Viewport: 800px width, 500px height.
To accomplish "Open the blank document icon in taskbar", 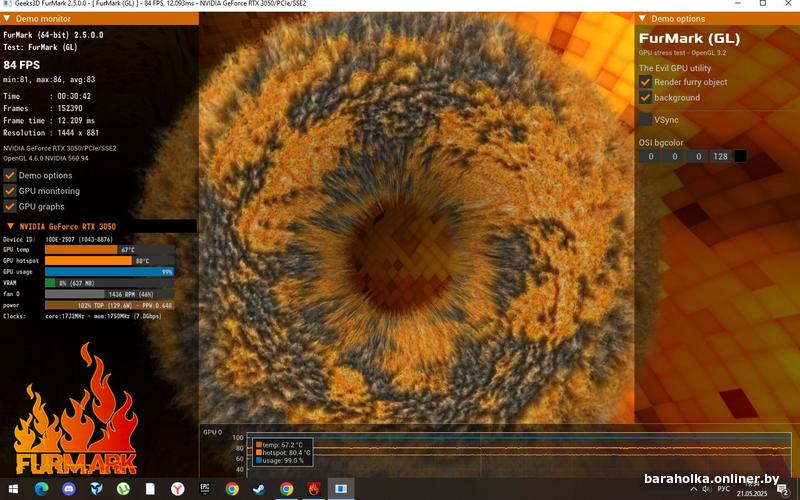I will tap(150, 489).
